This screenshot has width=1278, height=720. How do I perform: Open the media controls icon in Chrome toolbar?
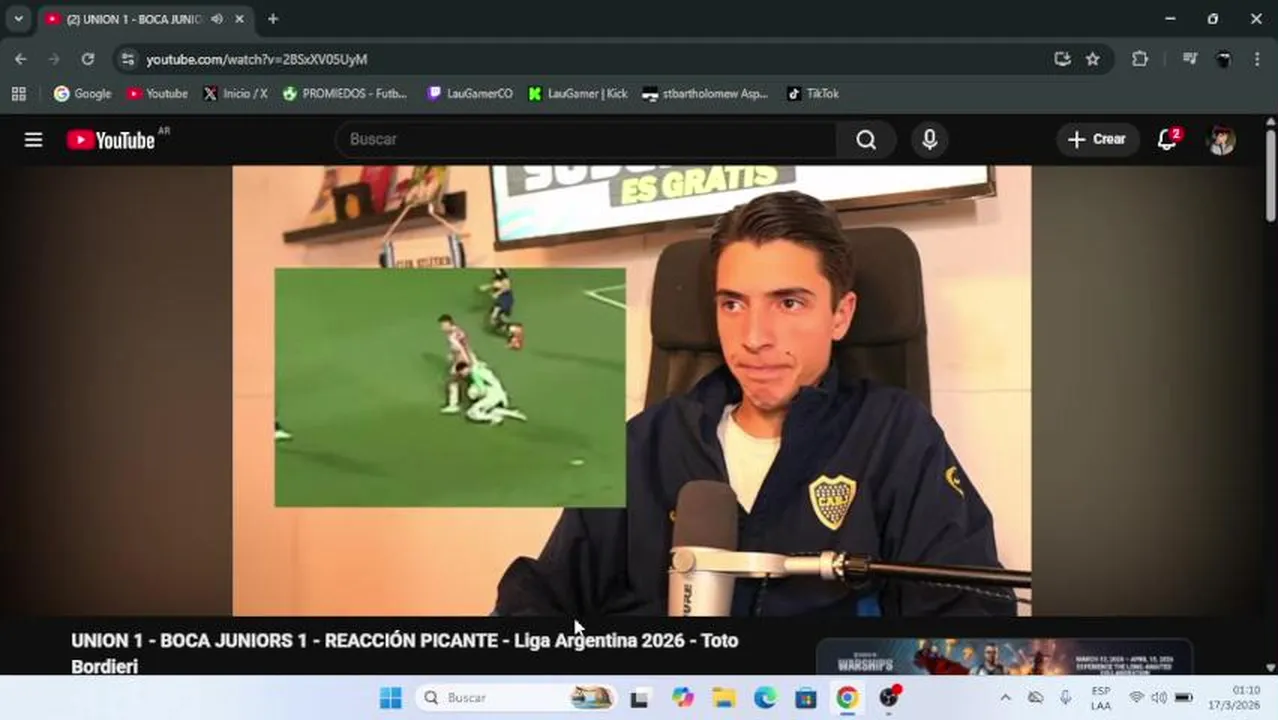click(1189, 59)
